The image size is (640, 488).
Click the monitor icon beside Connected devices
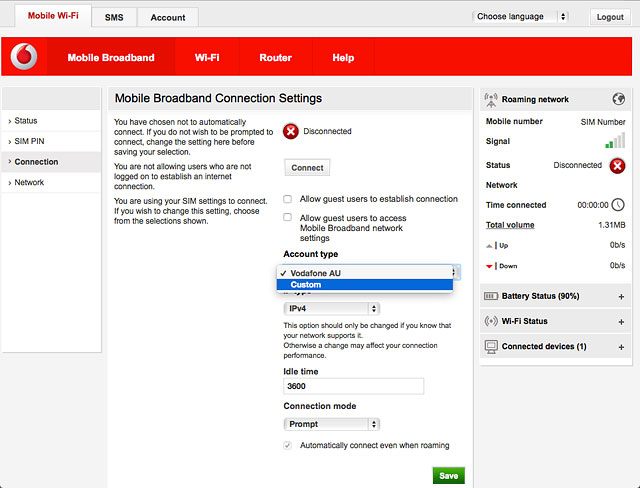pos(490,346)
